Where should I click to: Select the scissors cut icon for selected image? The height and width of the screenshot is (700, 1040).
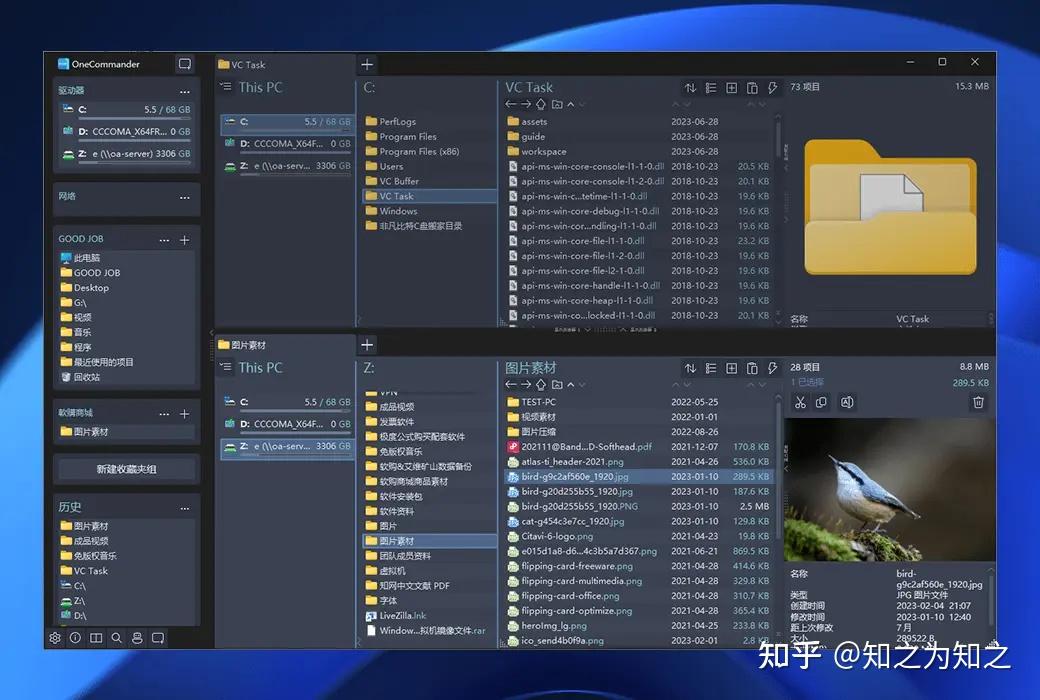click(x=801, y=402)
